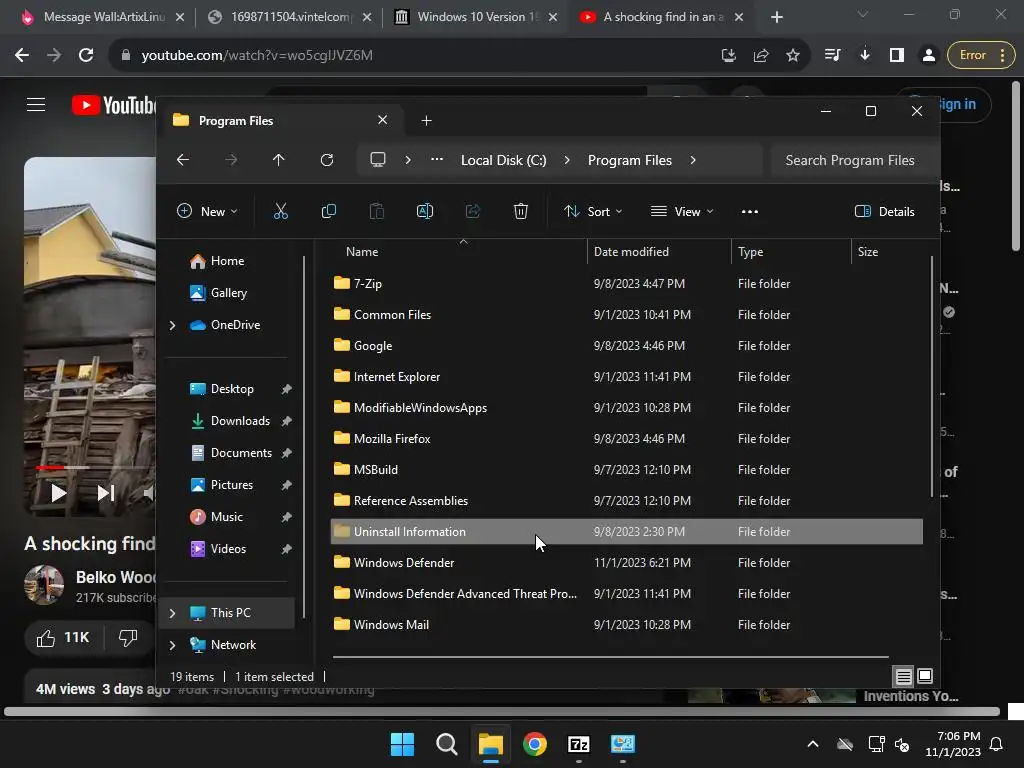Select the Windows Defender folder

point(626,563)
